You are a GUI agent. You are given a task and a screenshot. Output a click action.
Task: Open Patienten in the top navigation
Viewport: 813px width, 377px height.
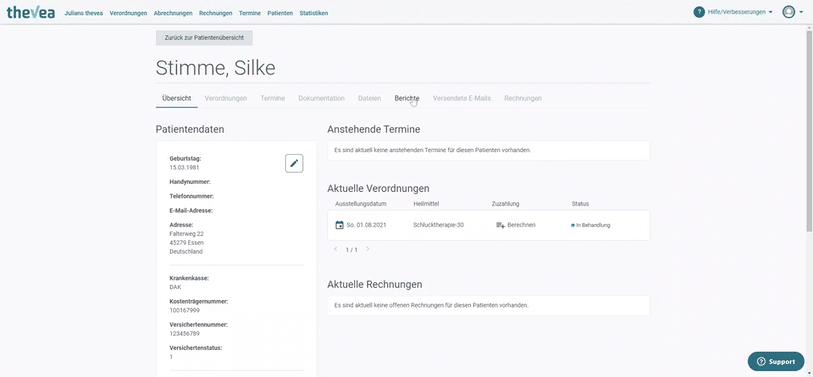(280, 13)
